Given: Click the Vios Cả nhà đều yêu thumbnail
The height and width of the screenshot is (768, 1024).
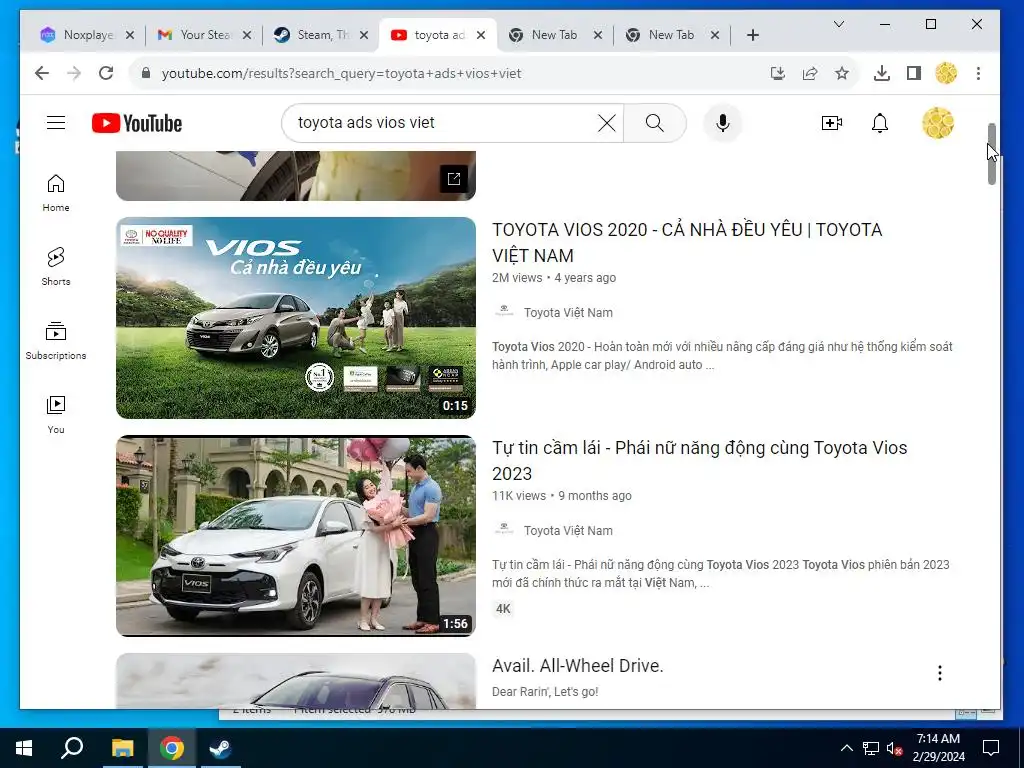Looking at the screenshot, I should point(296,318).
